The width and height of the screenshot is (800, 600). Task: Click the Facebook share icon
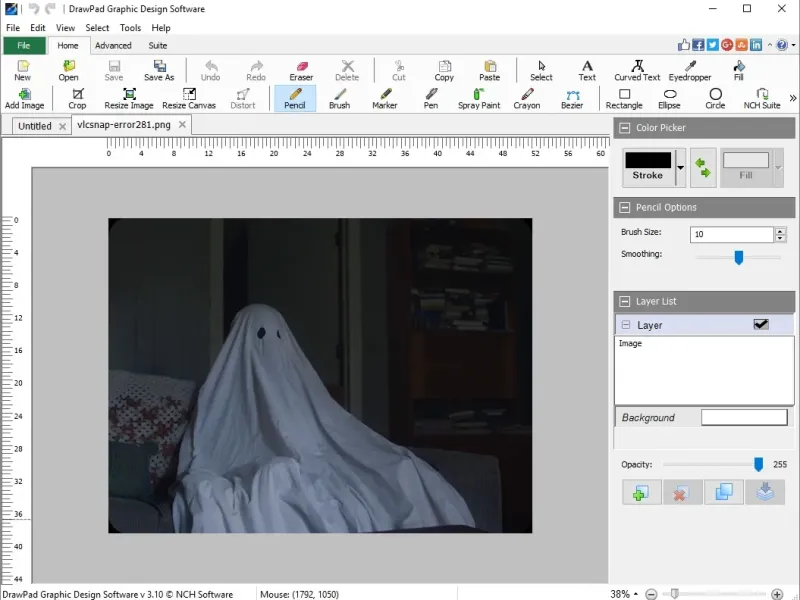click(x=698, y=45)
